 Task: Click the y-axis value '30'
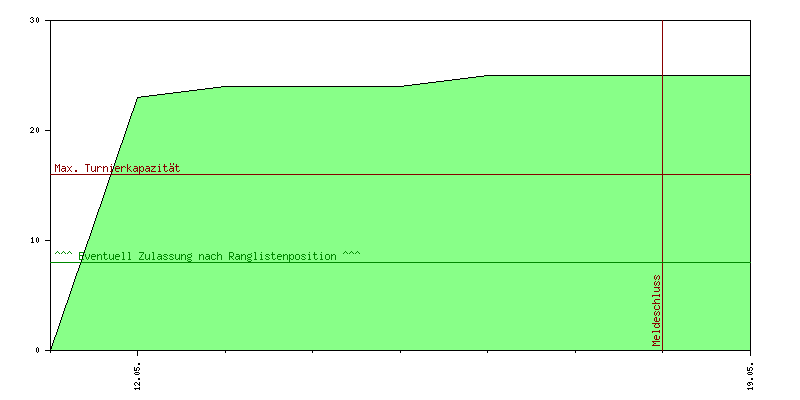coord(34,20)
